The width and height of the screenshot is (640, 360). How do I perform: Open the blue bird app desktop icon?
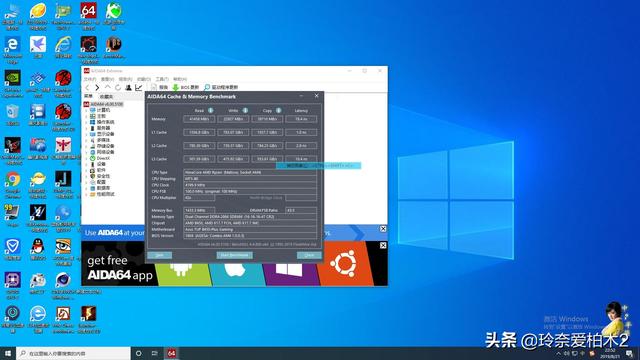point(38,44)
